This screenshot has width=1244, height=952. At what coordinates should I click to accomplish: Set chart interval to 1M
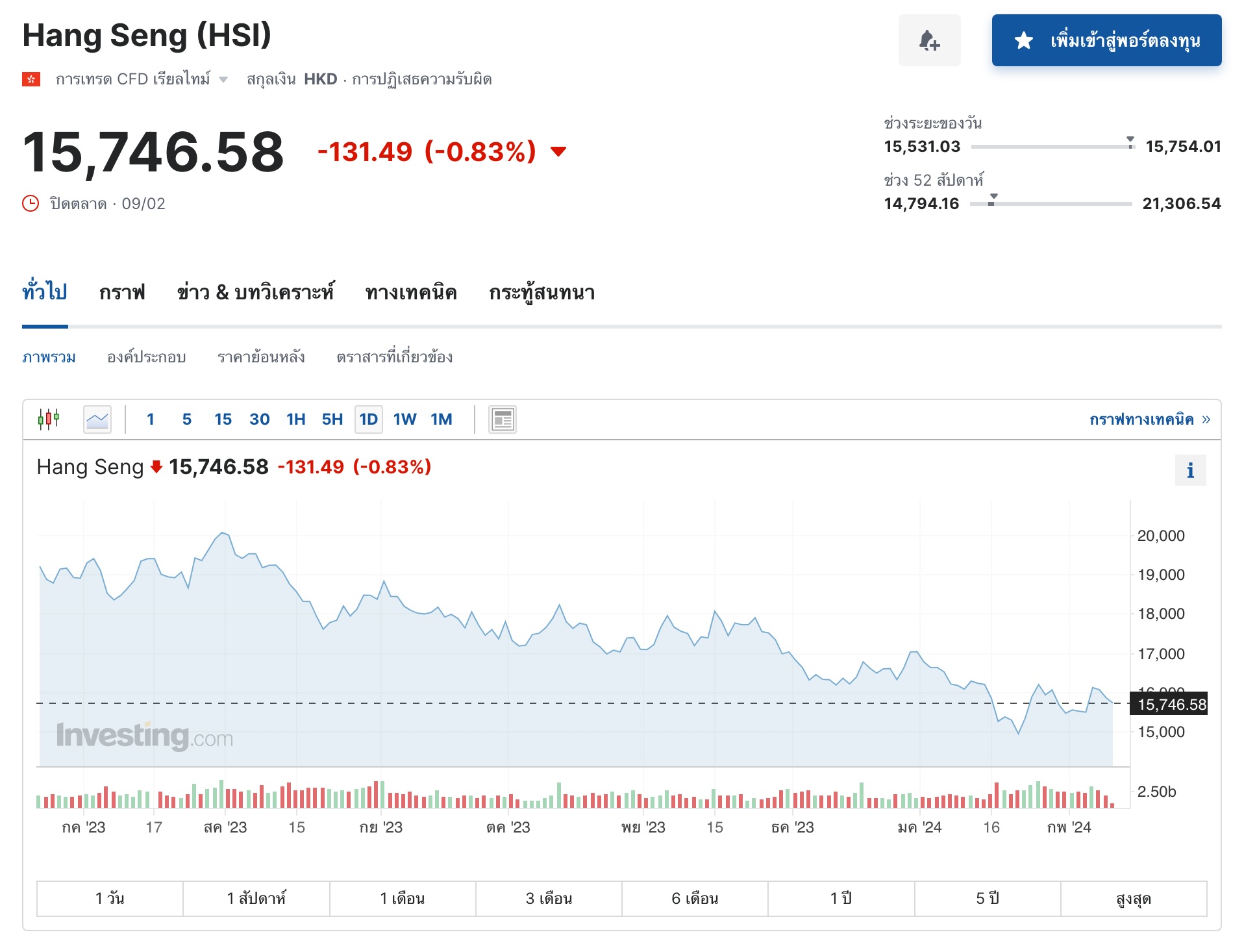pos(442,420)
